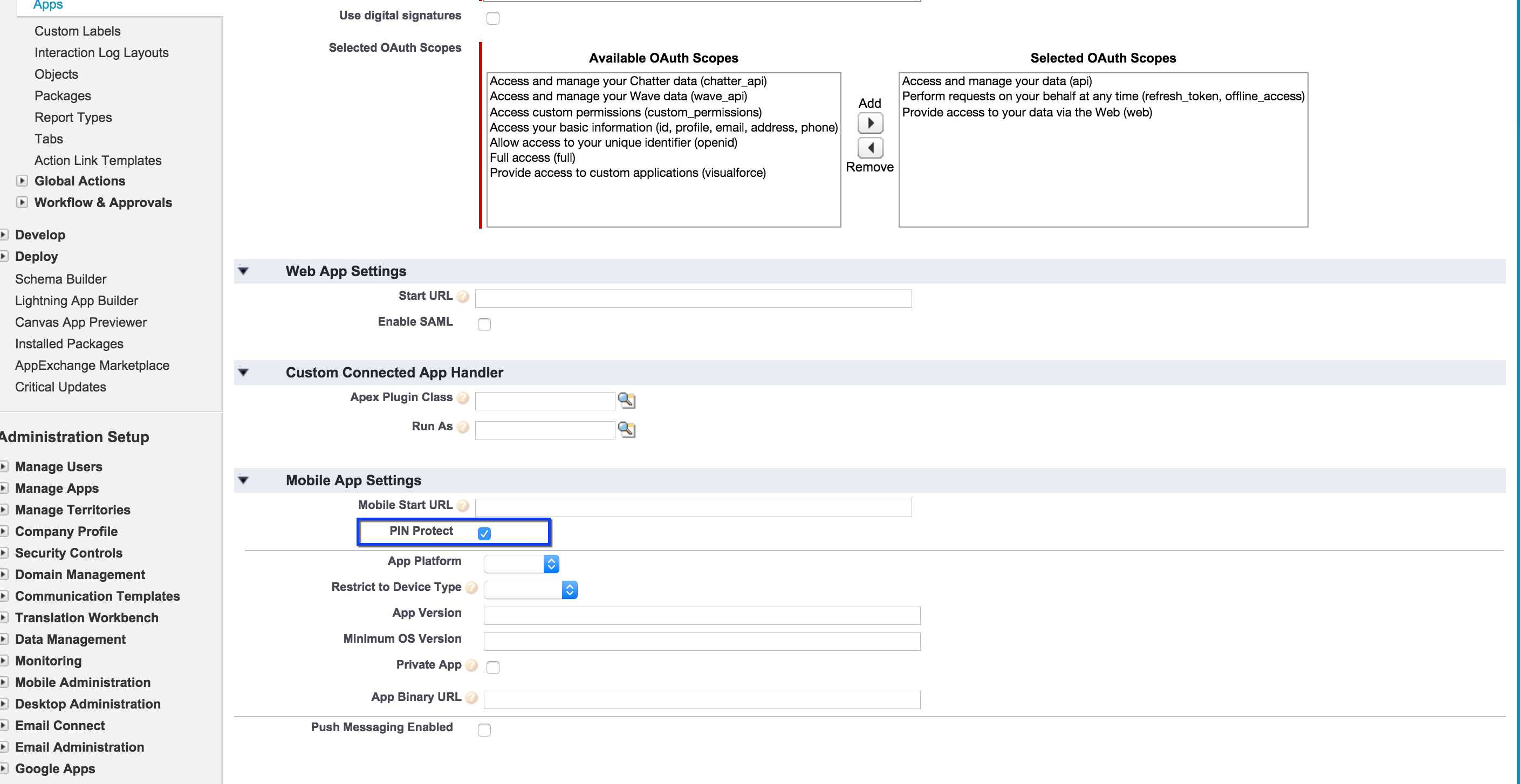
Task: Click the Remove scope left-arrow button
Action: [869, 148]
